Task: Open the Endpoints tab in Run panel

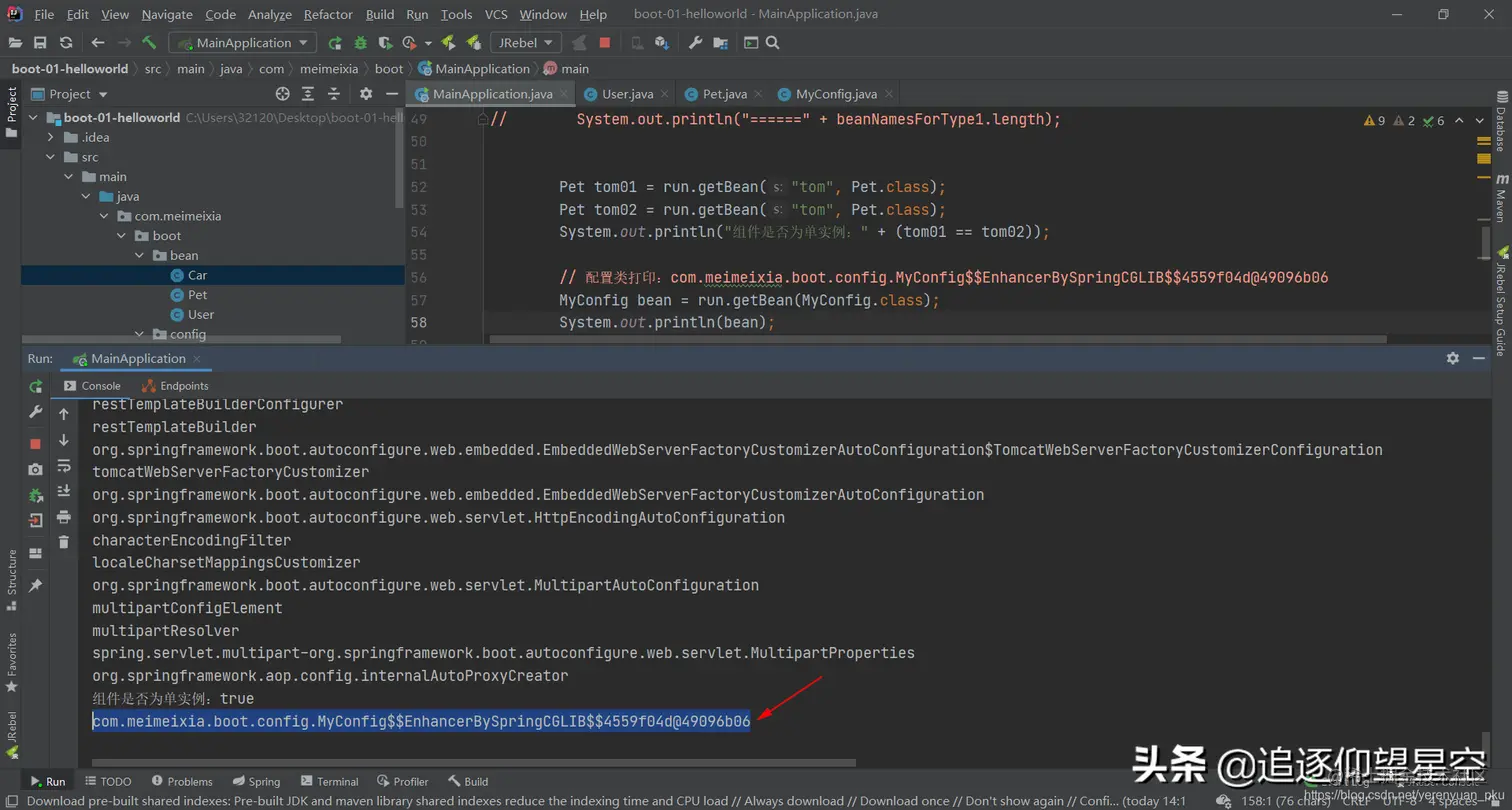Action: click(x=175, y=386)
